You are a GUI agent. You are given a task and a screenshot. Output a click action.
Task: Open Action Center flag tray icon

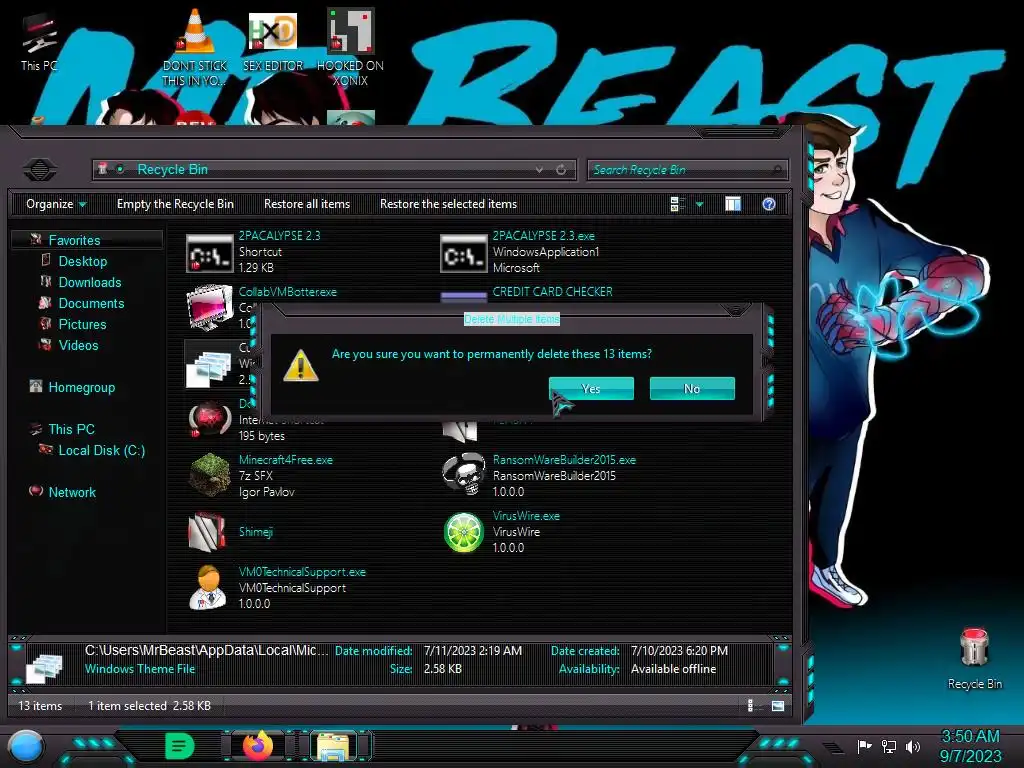point(864,746)
